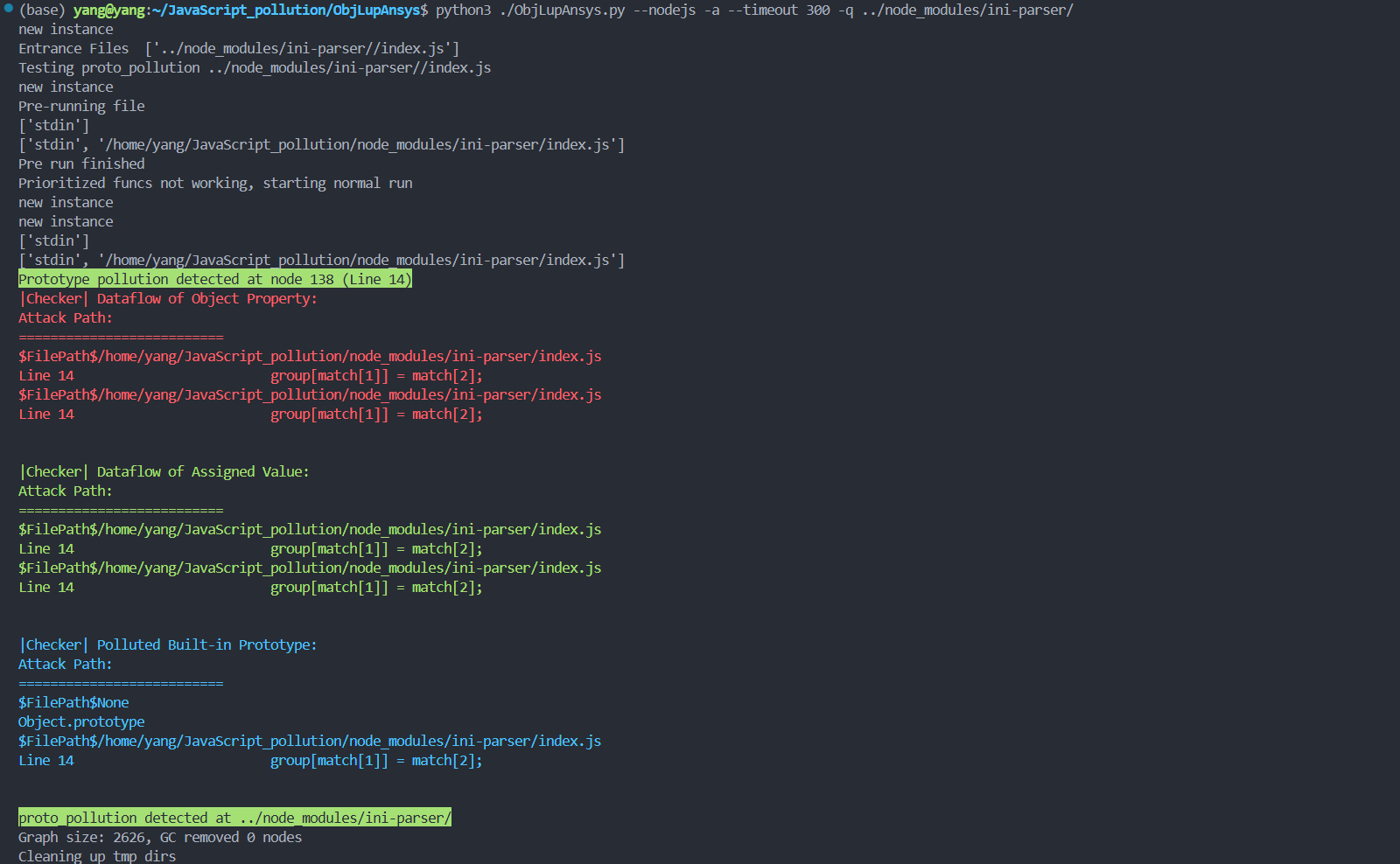Click the highlighted 'Prototype pollution detected at node 138' line

pyautogui.click(x=214, y=280)
